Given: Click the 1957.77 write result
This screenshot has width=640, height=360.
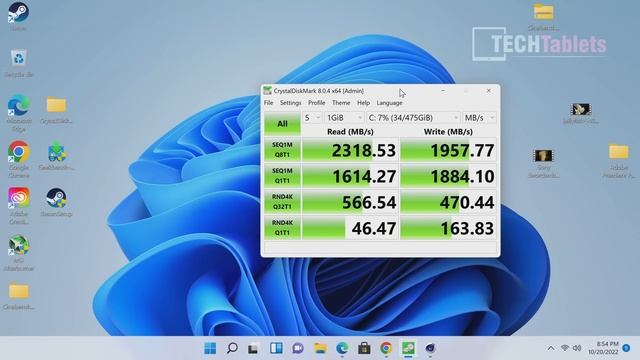Looking at the screenshot, I should click(x=448, y=150).
